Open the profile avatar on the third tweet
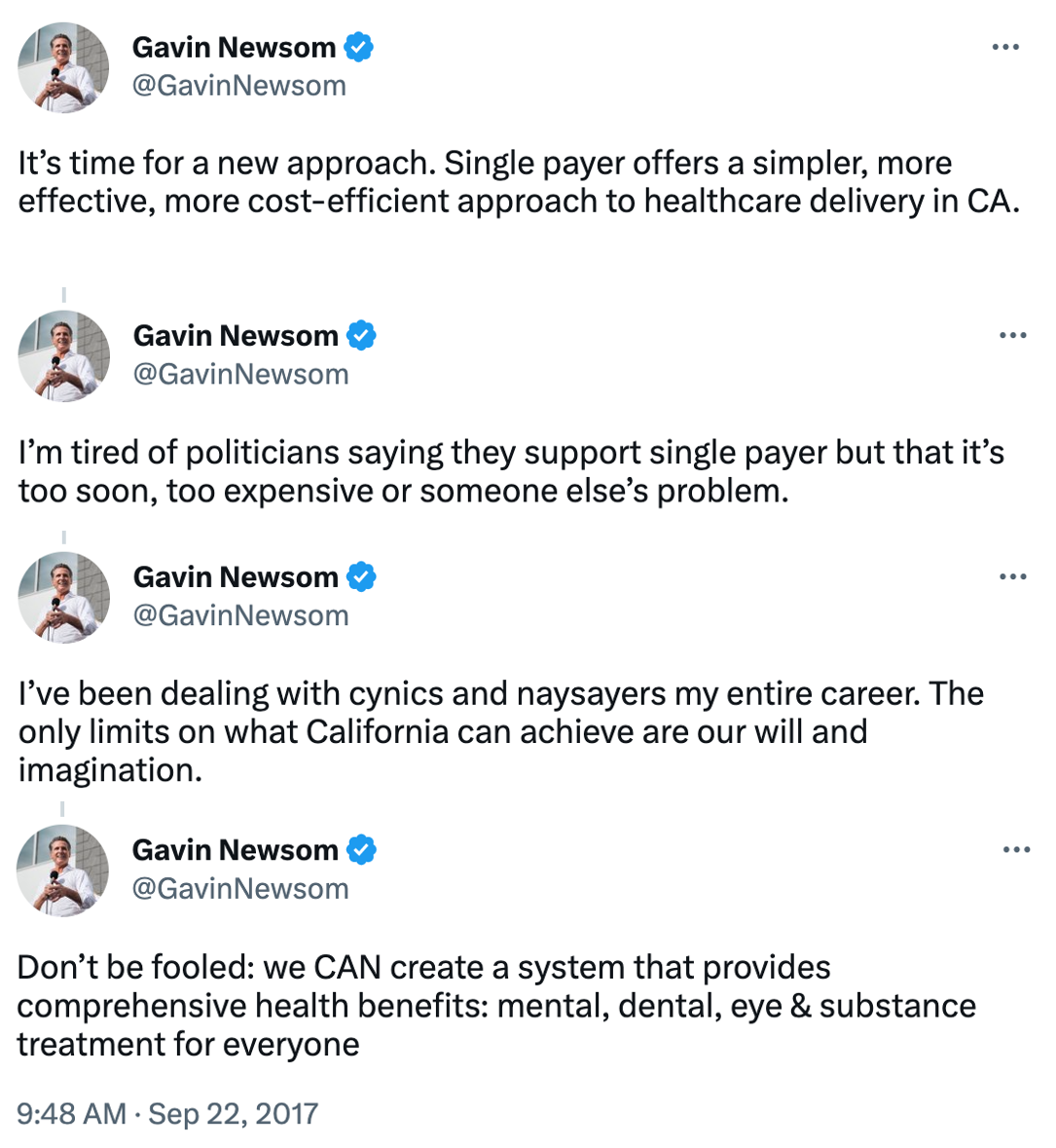 pyautogui.click(x=63, y=598)
